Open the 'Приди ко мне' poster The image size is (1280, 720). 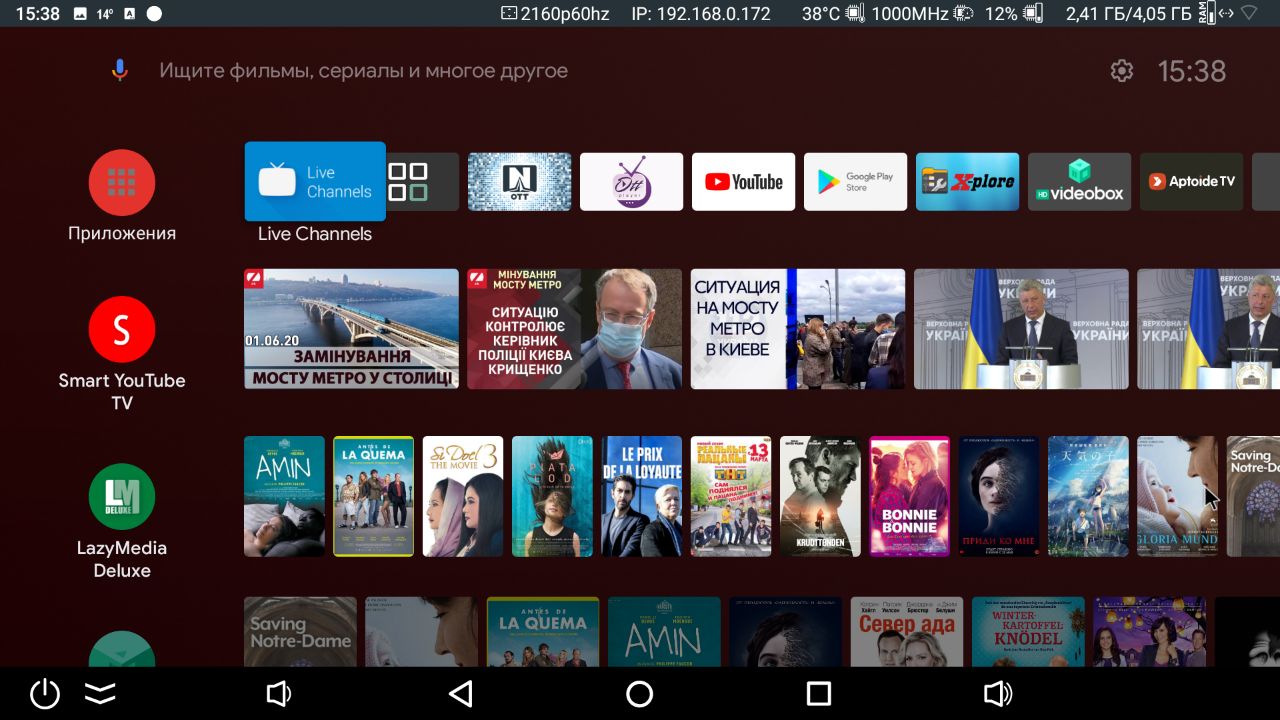pyautogui.click(x=999, y=496)
